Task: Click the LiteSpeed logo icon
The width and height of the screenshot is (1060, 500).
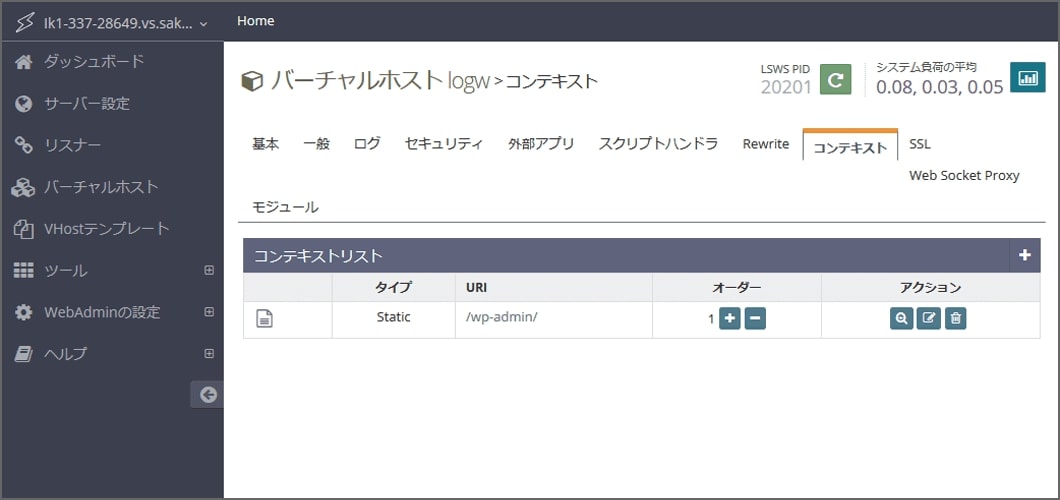Action: [24, 23]
